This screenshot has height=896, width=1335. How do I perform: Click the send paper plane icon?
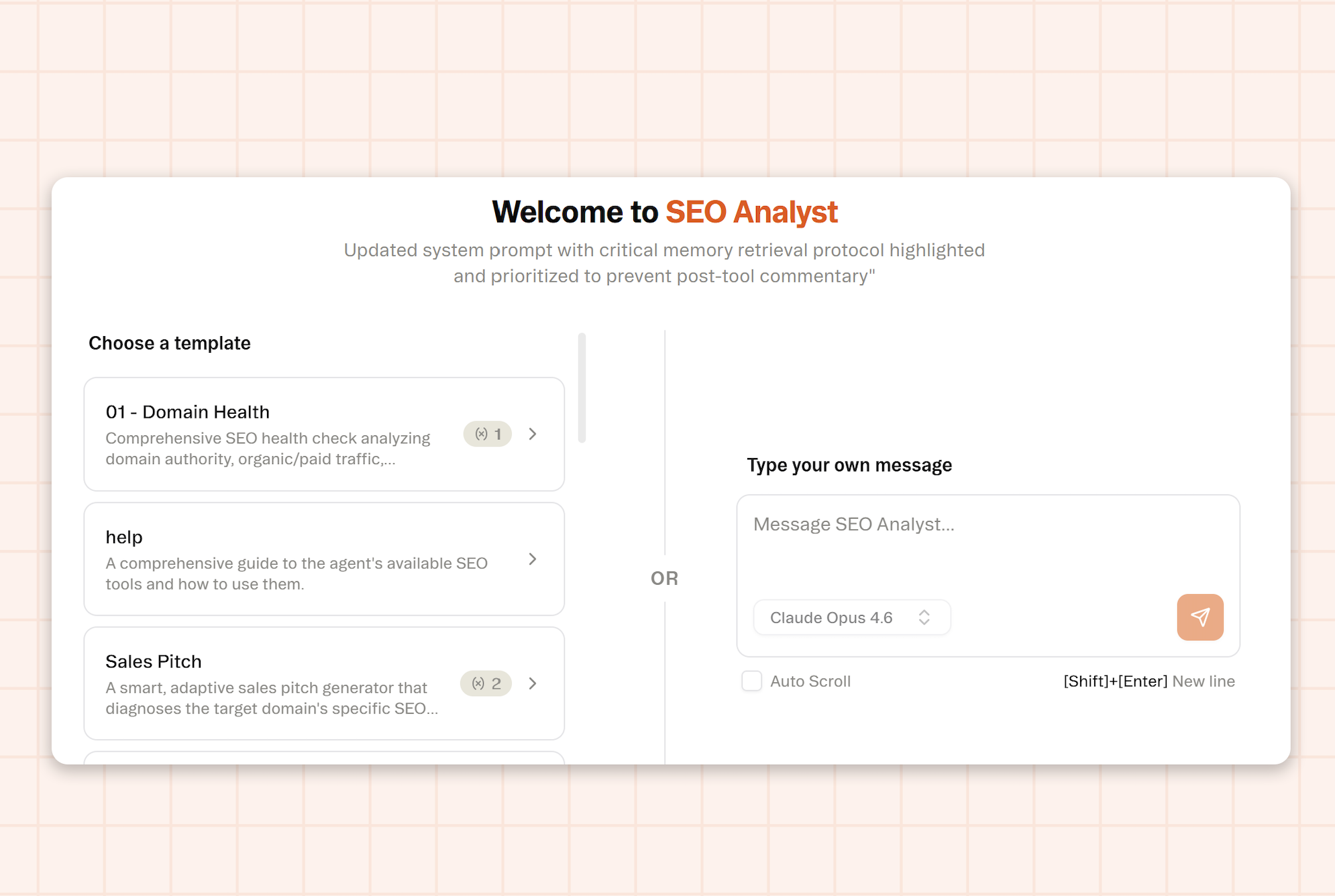[1200, 617]
